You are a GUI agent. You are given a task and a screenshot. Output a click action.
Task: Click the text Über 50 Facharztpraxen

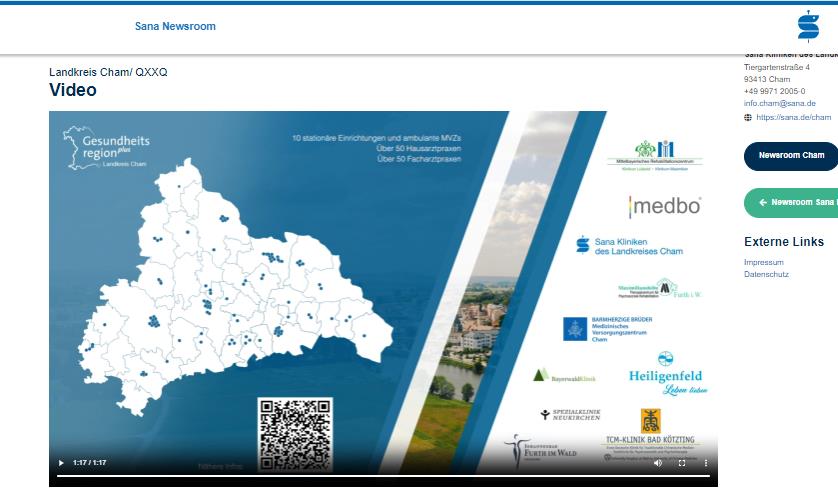click(418, 159)
